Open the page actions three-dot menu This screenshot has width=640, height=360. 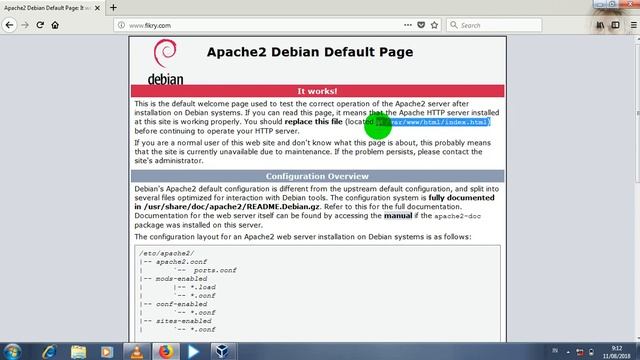pyautogui.click(x=408, y=25)
